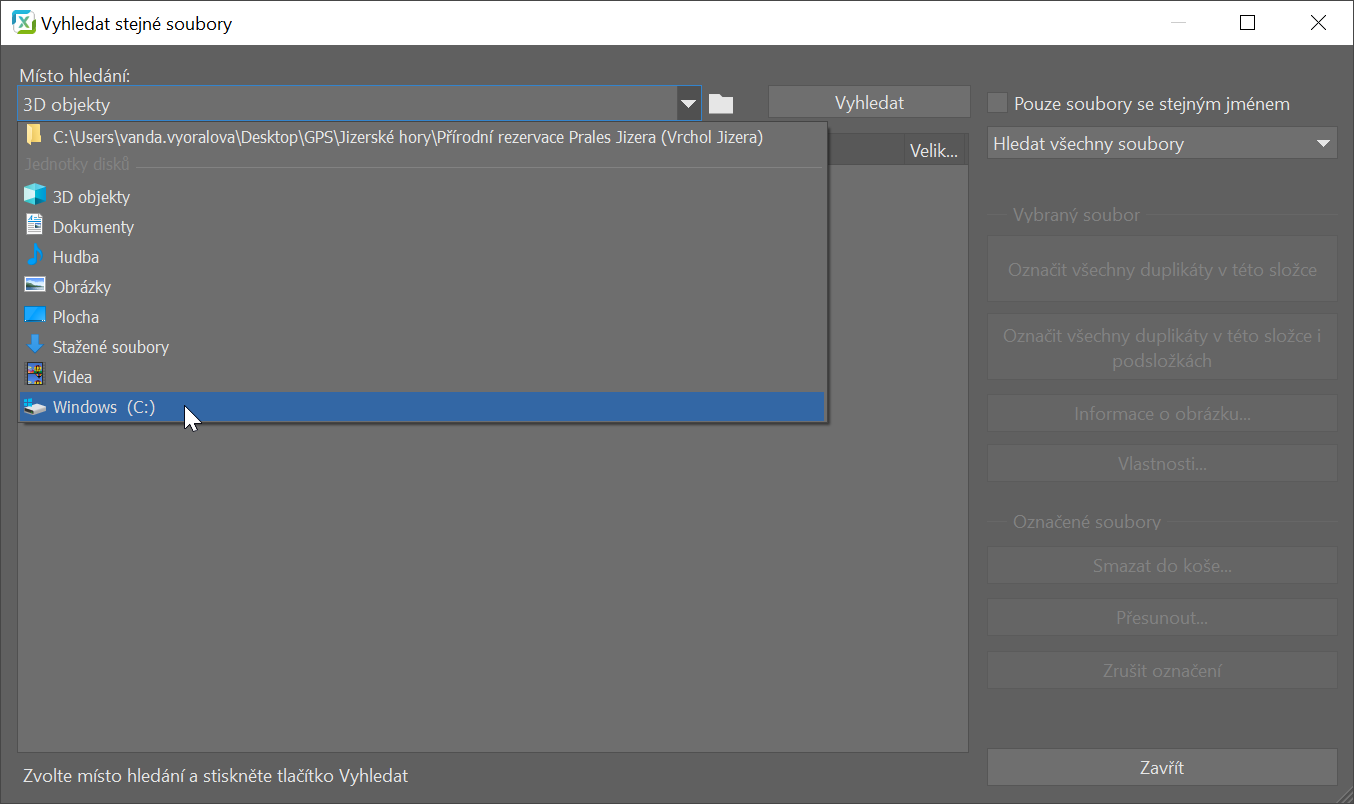Click the browse folder icon
Screen dimensions: 1354x804
pos(721,104)
